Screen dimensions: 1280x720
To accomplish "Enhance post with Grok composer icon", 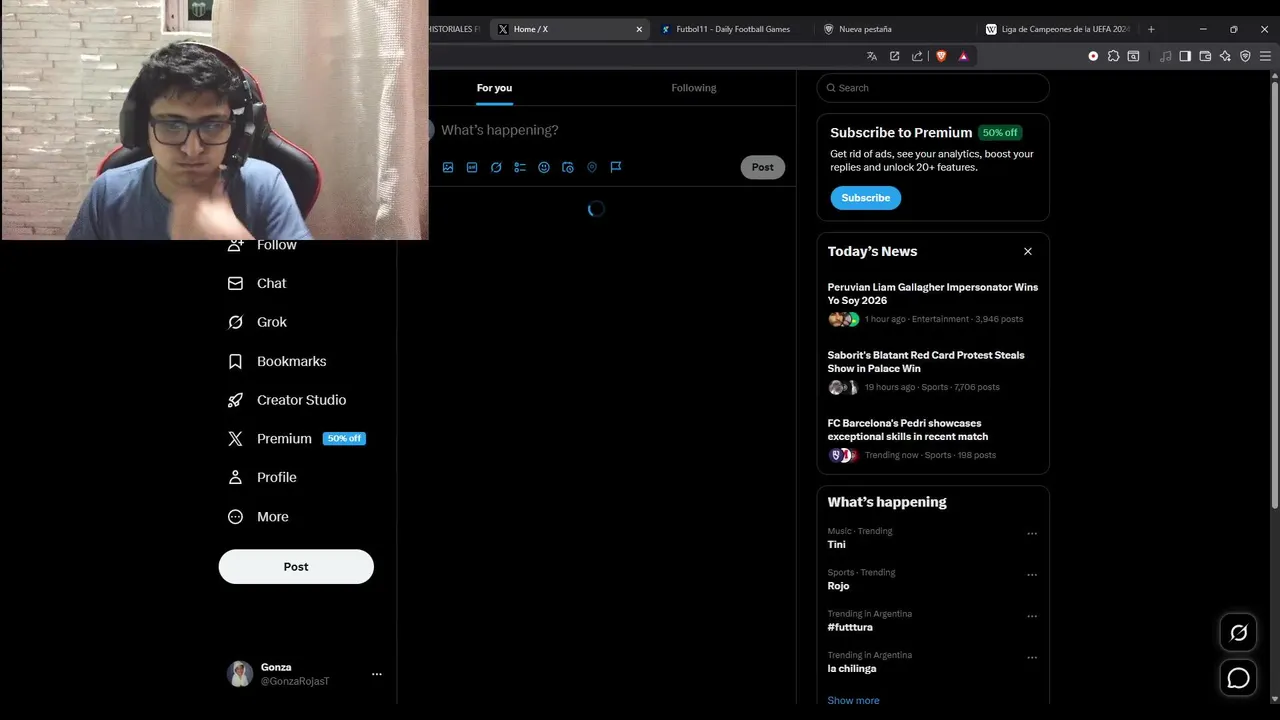I will coord(496,167).
